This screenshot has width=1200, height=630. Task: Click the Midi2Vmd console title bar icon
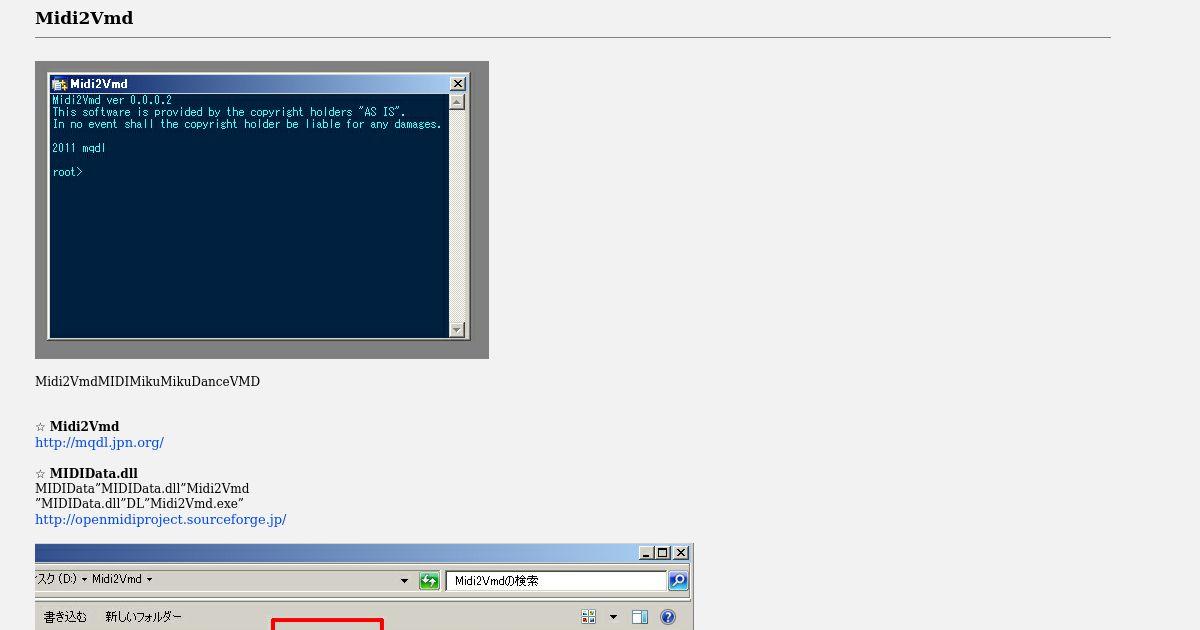(x=59, y=84)
